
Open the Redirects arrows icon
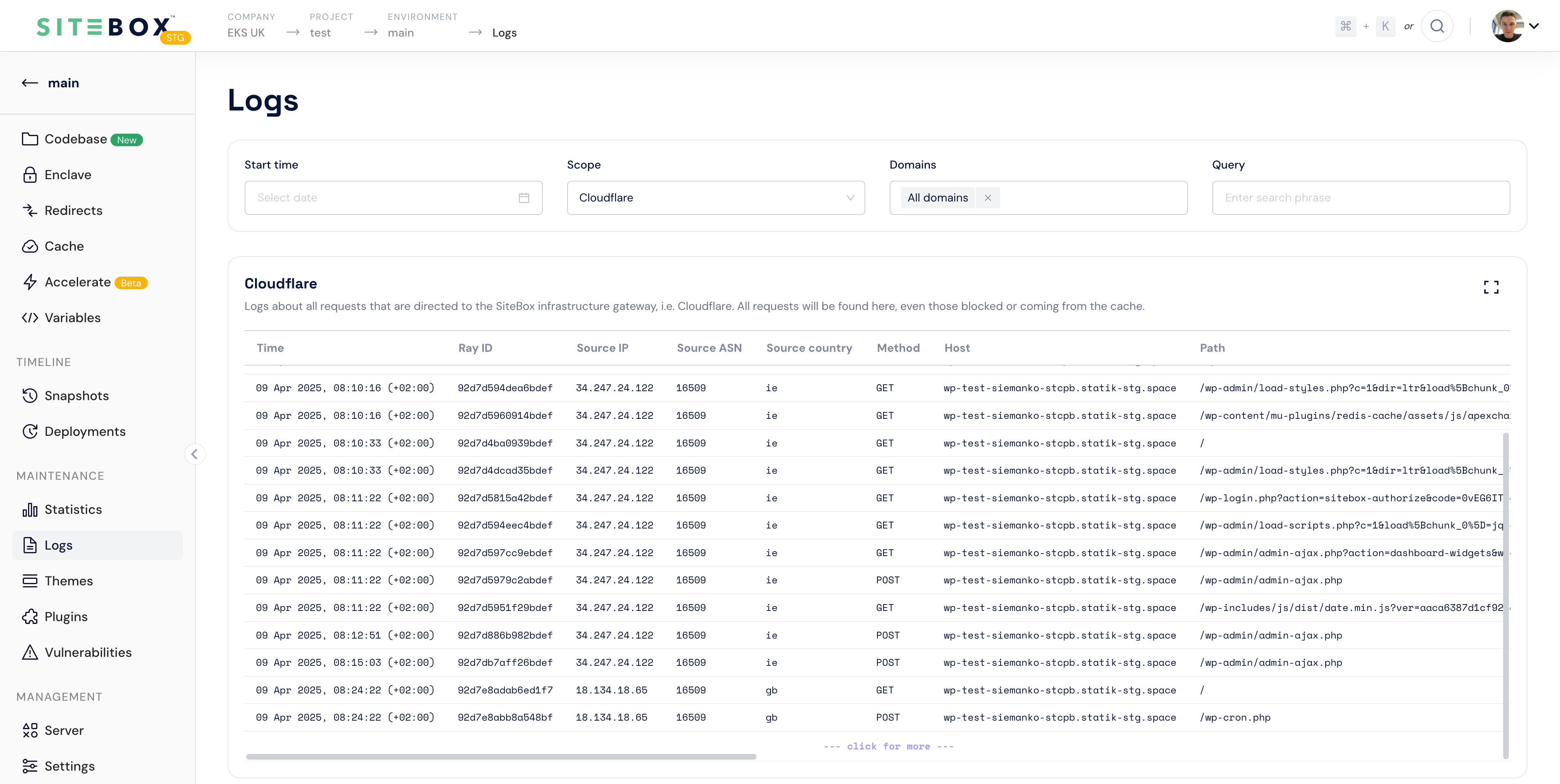tap(30, 211)
